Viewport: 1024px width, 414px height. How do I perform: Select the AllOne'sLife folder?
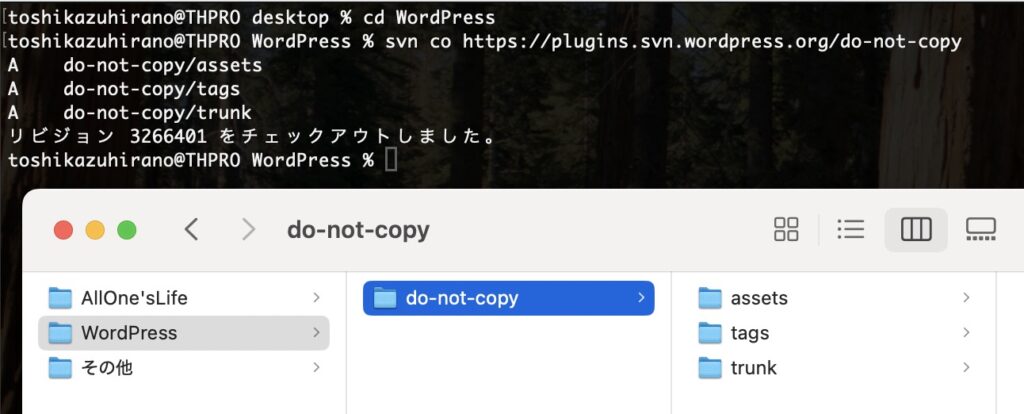coord(184,298)
